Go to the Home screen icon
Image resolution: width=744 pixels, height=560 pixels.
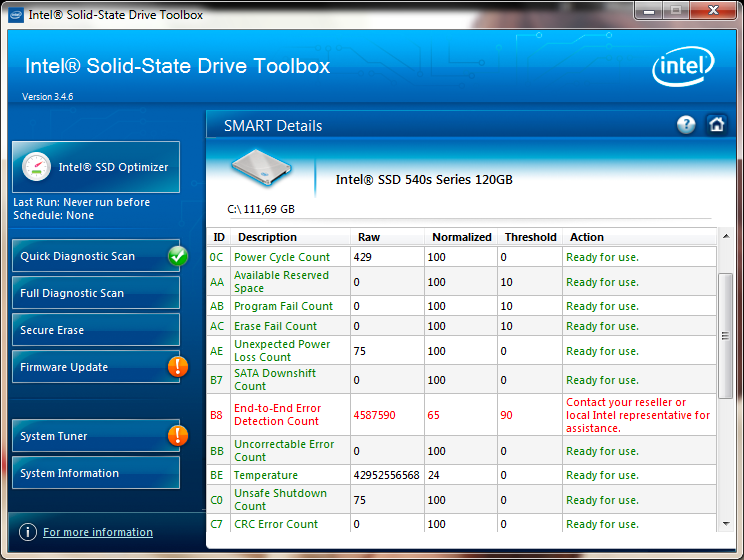pos(716,125)
